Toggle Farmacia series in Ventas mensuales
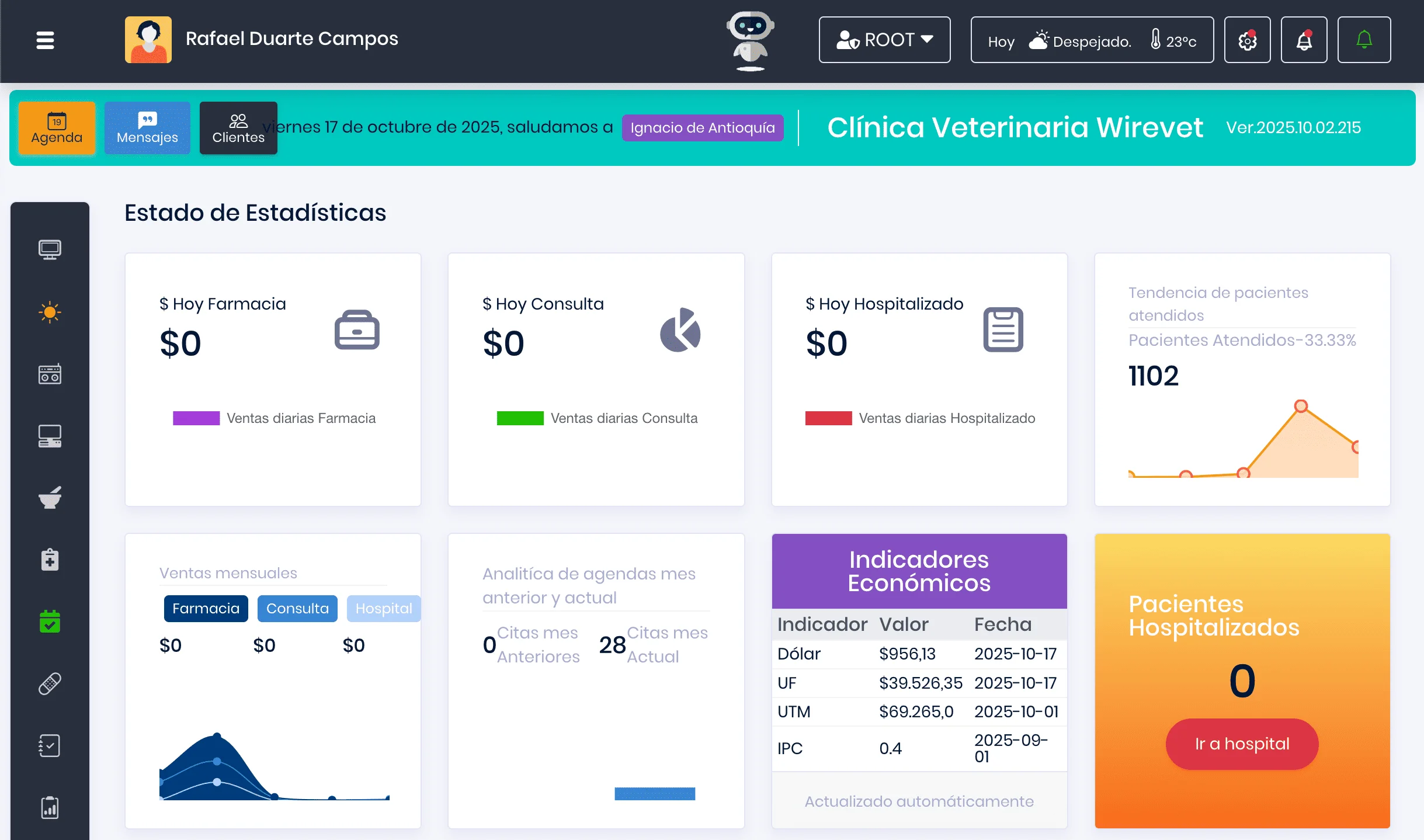This screenshot has width=1424, height=840. click(x=206, y=608)
